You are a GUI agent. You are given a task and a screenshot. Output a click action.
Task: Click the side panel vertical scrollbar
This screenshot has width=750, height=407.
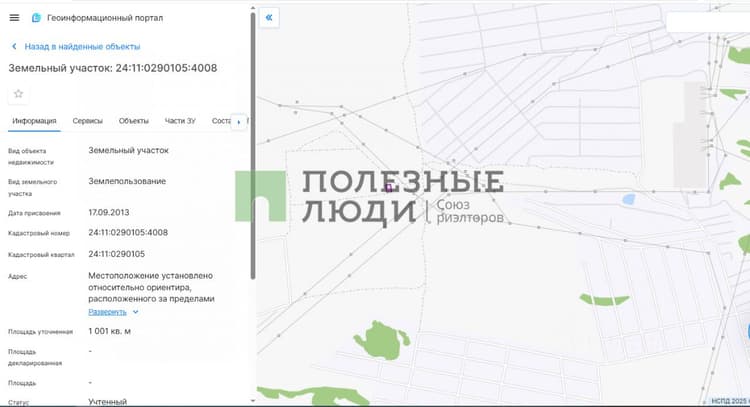click(x=253, y=145)
